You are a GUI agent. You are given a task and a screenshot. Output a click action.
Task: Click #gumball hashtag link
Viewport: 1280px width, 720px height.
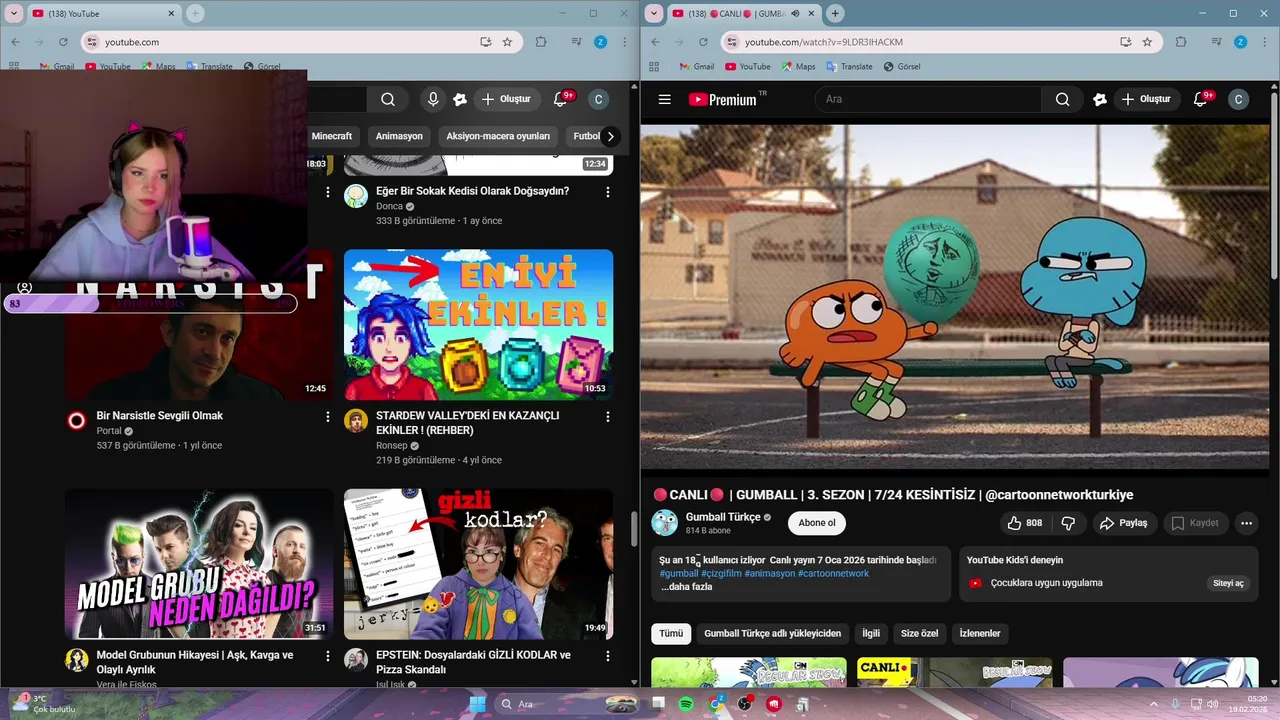point(679,574)
